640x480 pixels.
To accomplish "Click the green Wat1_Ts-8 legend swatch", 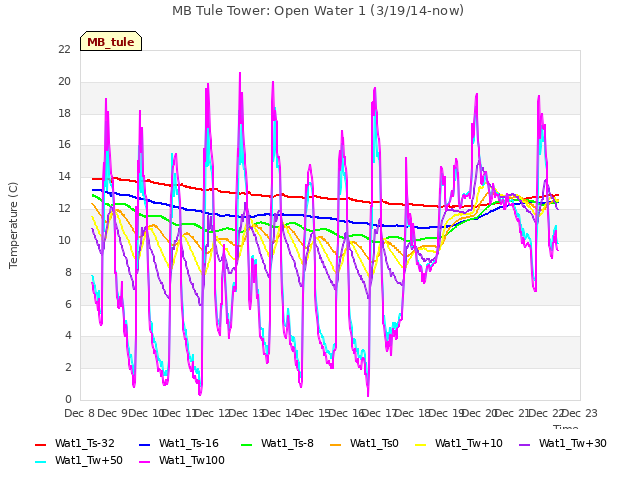I will click(247, 444).
